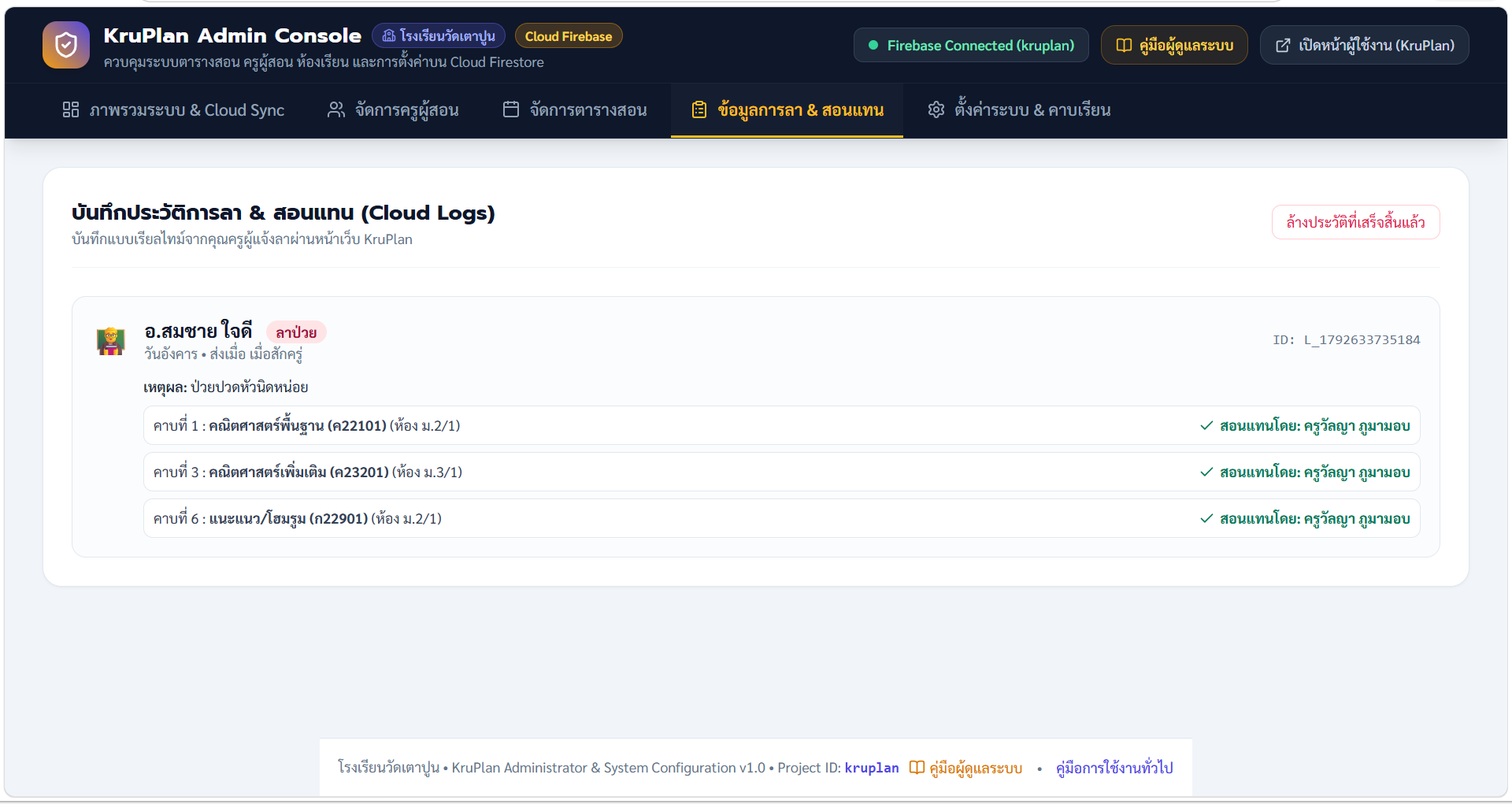This screenshot has height=804, width=1512.
Task: Click the Cloud Firebase badge
Action: (569, 36)
